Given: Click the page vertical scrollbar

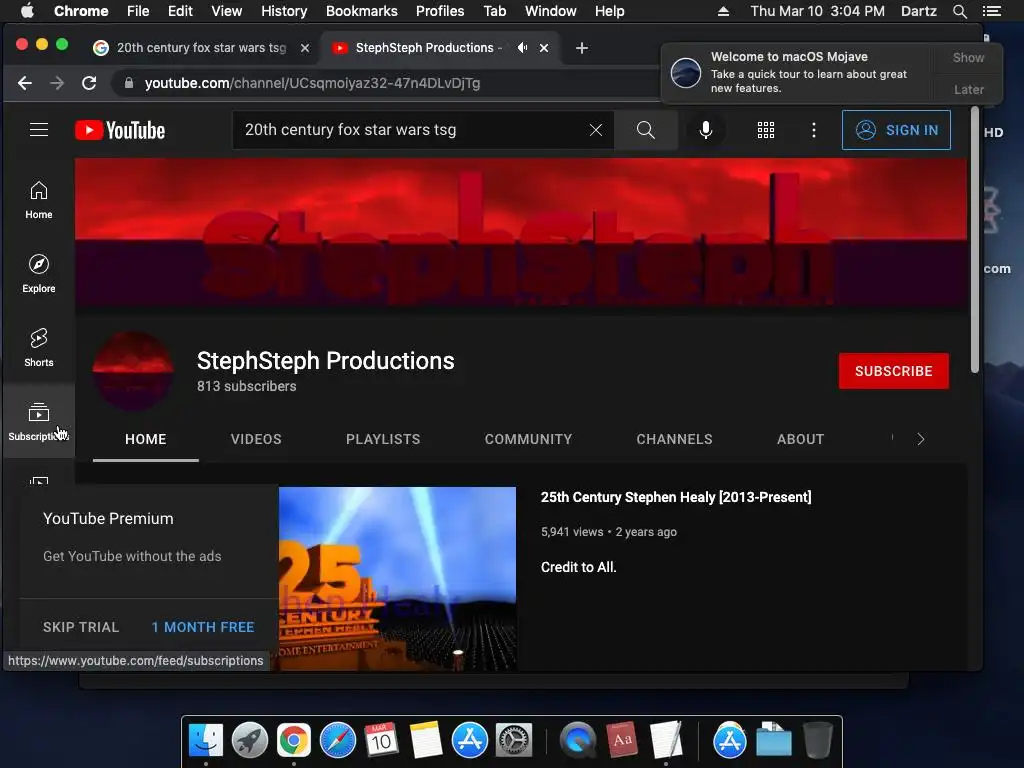Looking at the screenshot, I should (x=974, y=240).
